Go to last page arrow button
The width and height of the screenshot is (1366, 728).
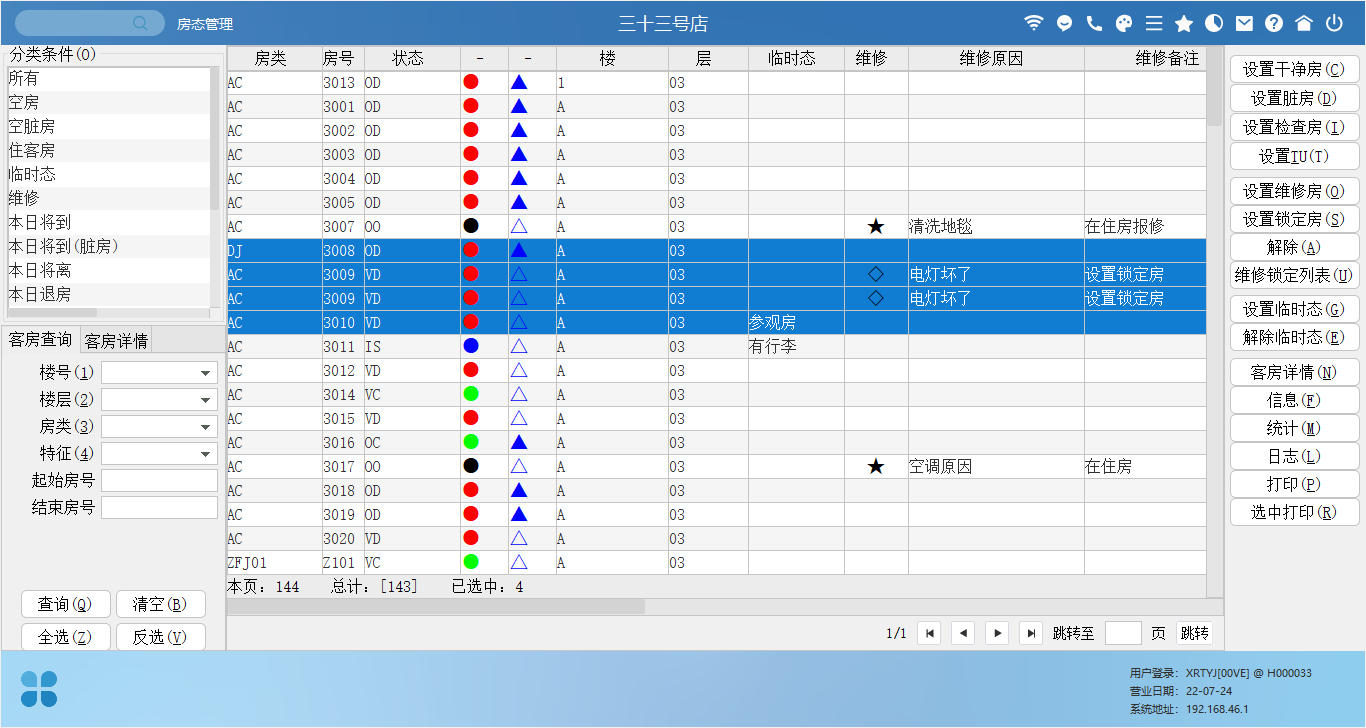click(1031, 633)
